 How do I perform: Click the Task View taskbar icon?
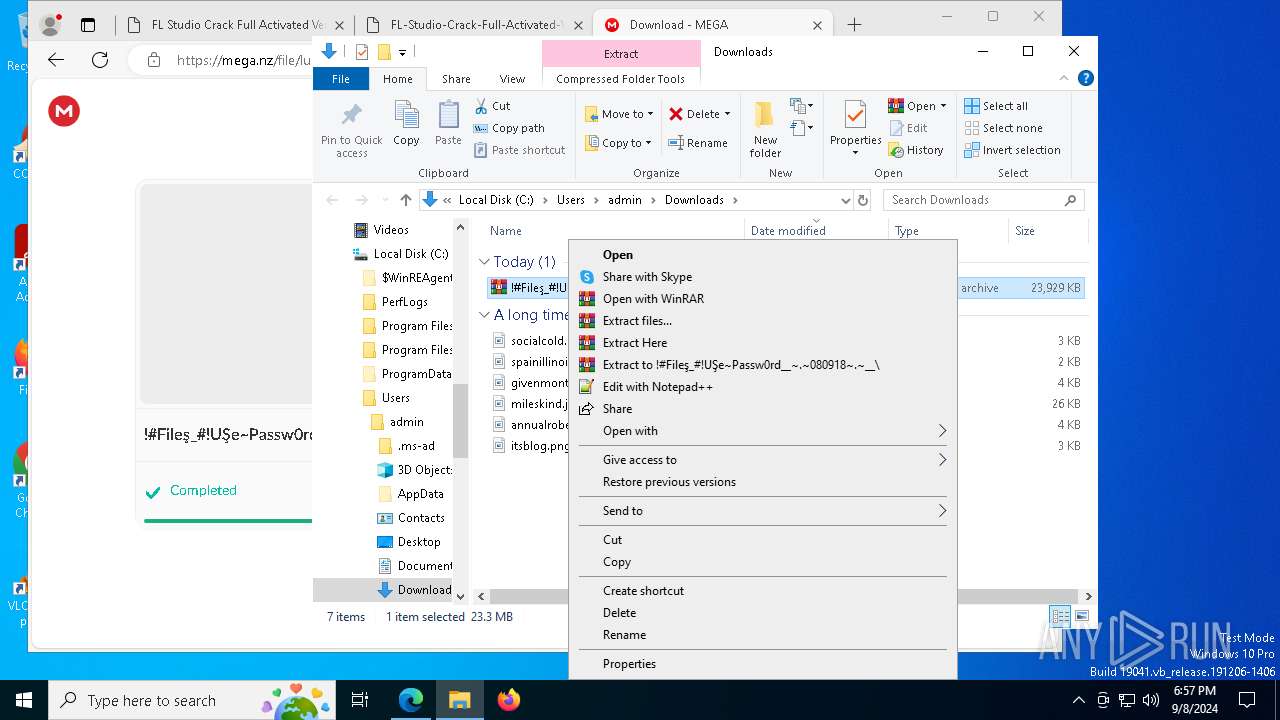360,700
